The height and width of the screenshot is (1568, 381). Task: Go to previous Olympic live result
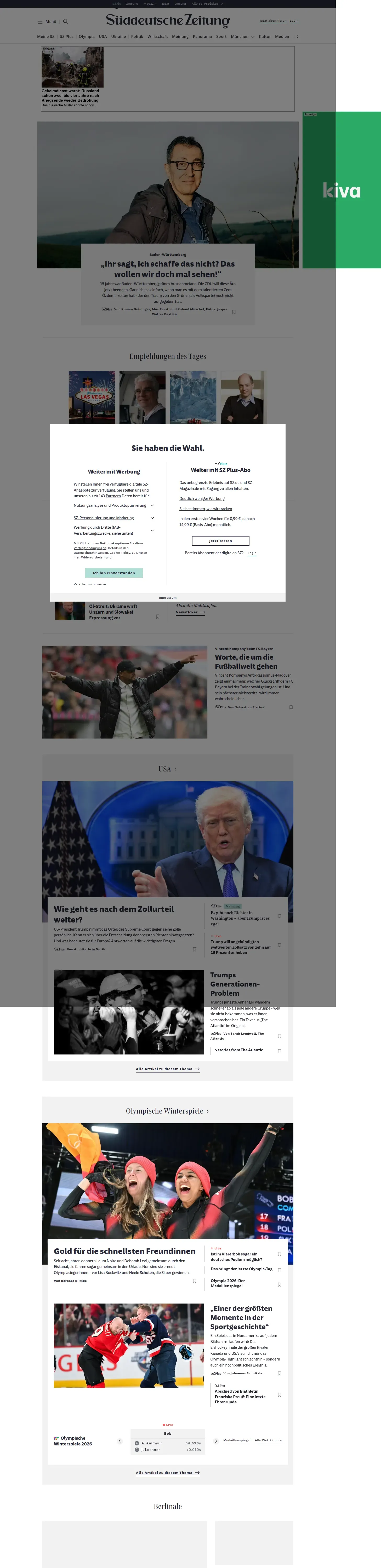point(120,1442)
